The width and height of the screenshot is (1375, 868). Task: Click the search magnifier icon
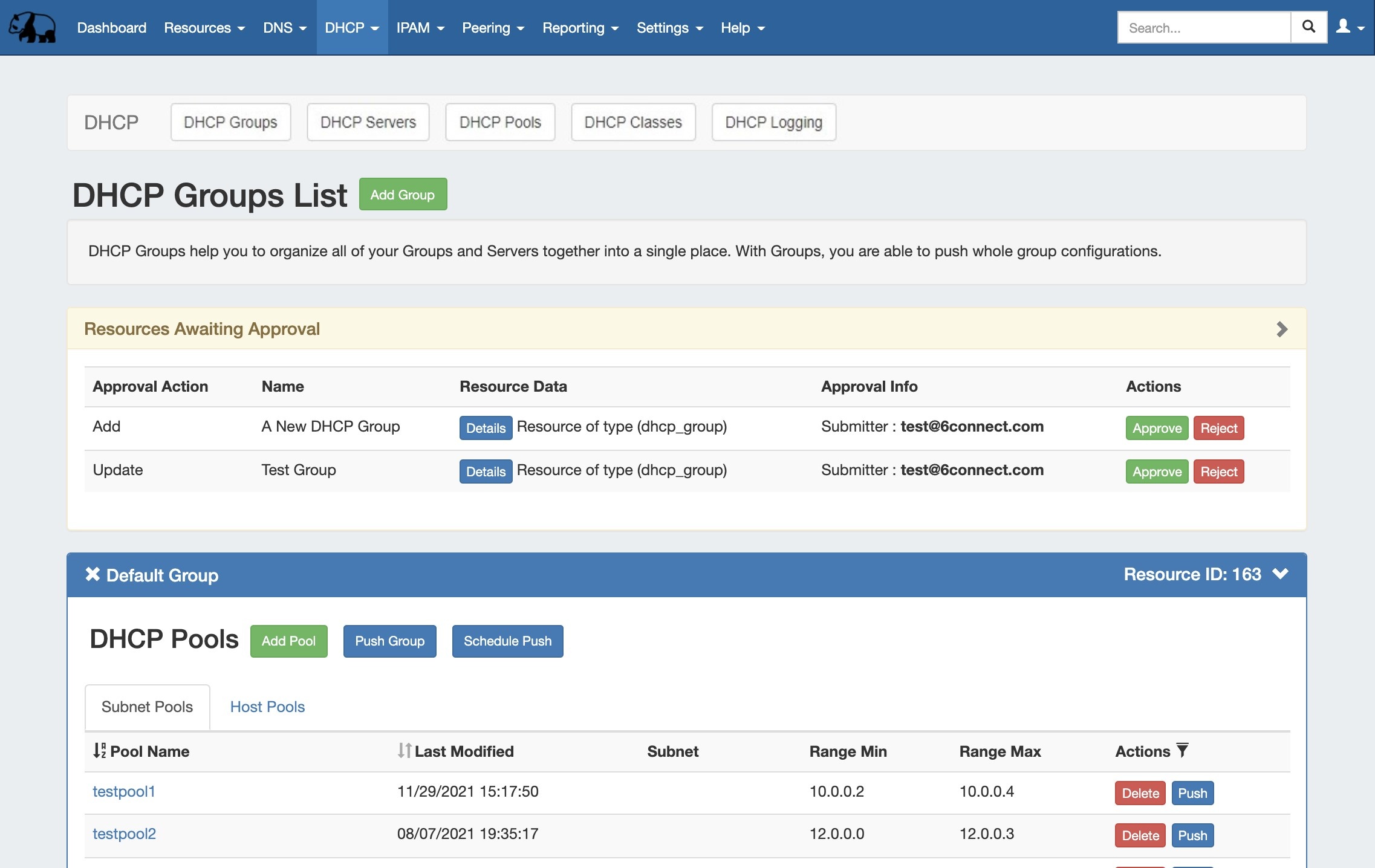click(1308, 27)
